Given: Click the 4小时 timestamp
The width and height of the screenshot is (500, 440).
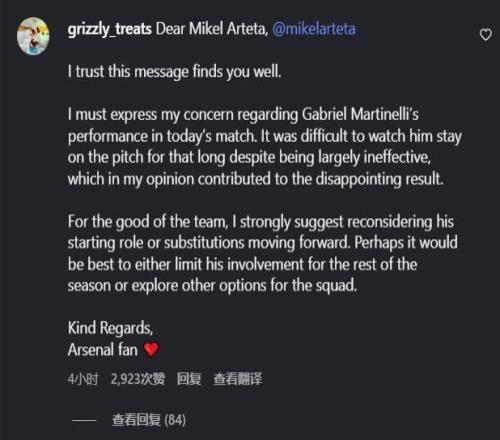Looking at the screenshot, I should pos(83,379).
